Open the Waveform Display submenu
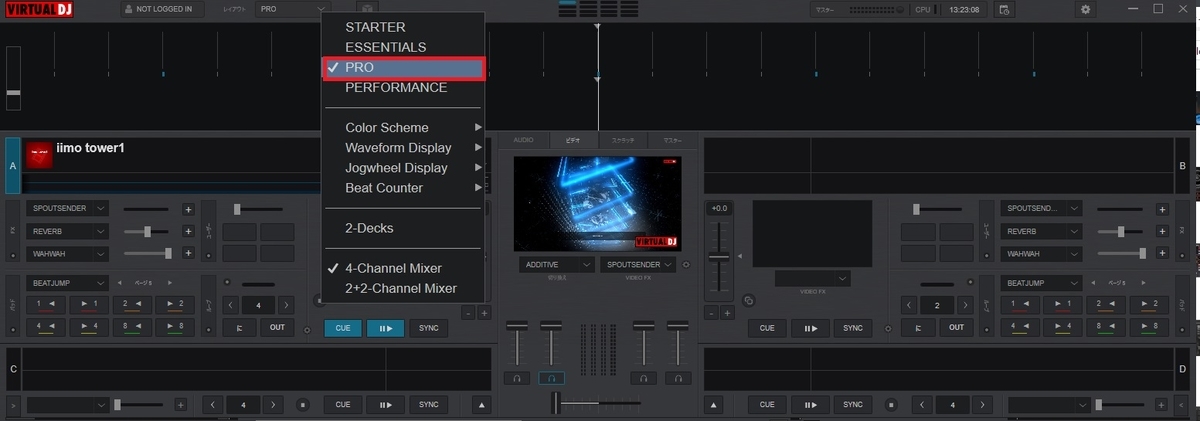Viewport: 1200px width, 421px height. pos(403,148)
